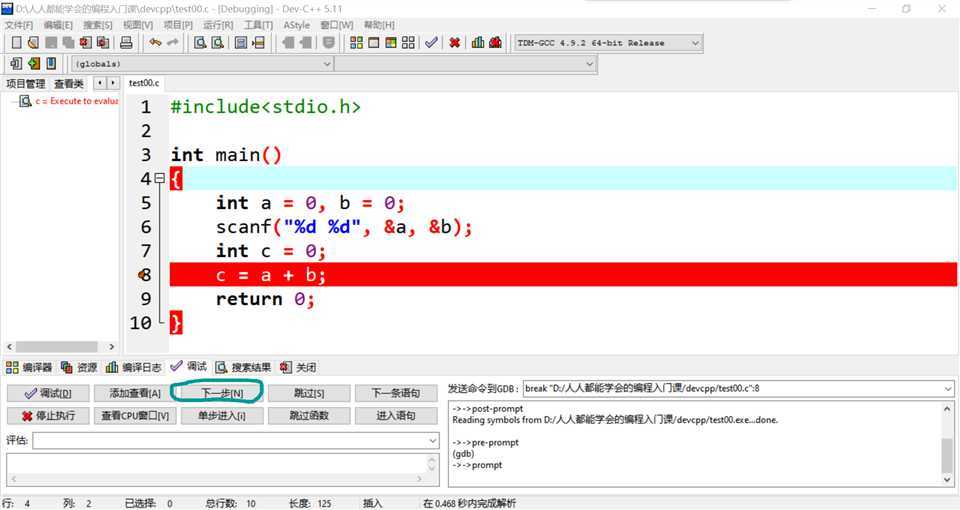Switch to the 搜索结果 bottom tab
This screenshot has width=960, height=510.
(x=243, y=367)
